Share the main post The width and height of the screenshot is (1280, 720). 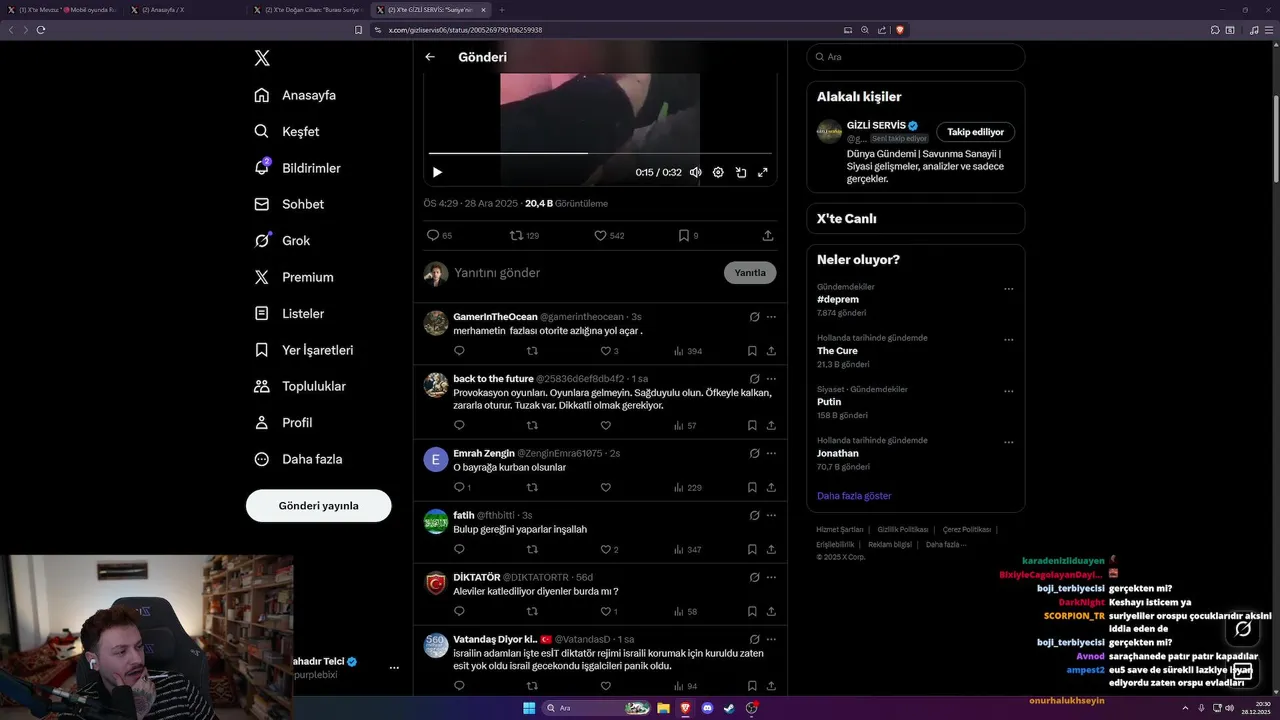pyautogui.click(x=768, y=236)
